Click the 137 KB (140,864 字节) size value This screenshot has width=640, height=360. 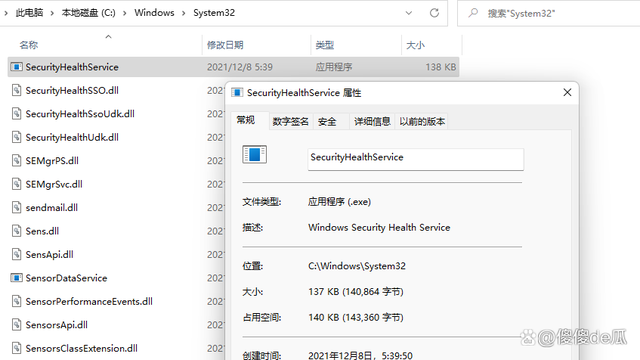(356, 291)
